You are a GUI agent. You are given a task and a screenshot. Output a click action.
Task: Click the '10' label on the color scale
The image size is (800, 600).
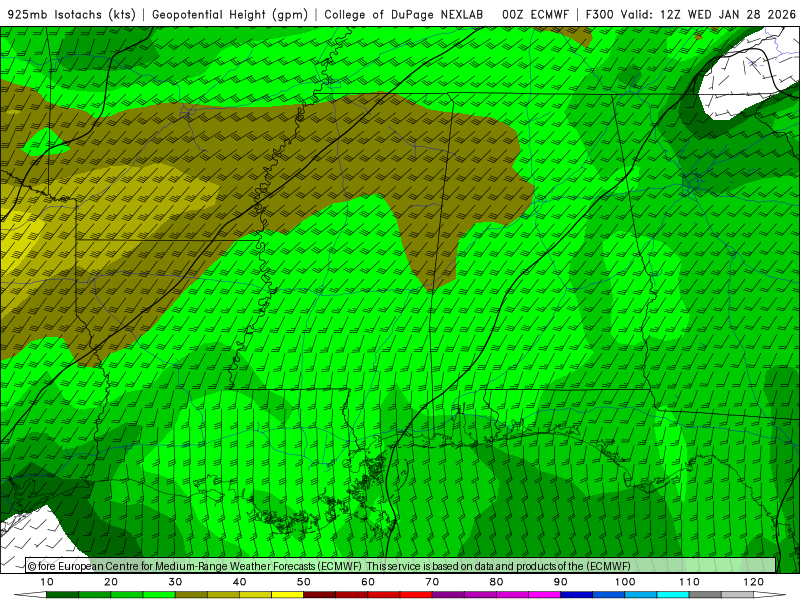pos(46,582)
